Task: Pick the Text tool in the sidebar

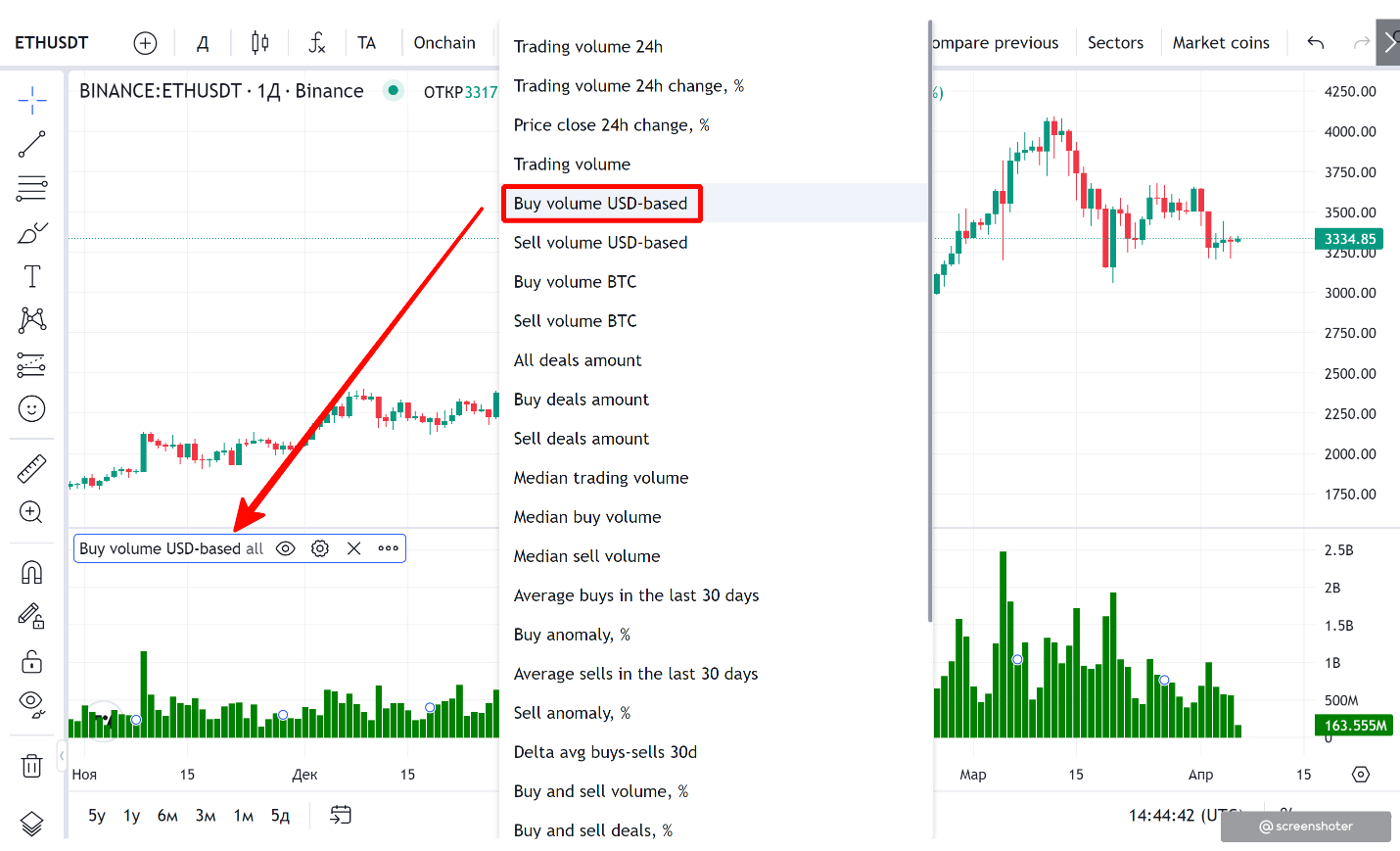Action: pos(31,276)
